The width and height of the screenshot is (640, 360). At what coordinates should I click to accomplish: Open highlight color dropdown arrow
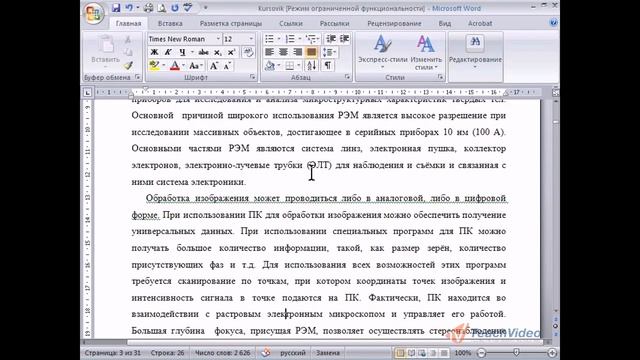pyautogui.click(x=164, y=66)
